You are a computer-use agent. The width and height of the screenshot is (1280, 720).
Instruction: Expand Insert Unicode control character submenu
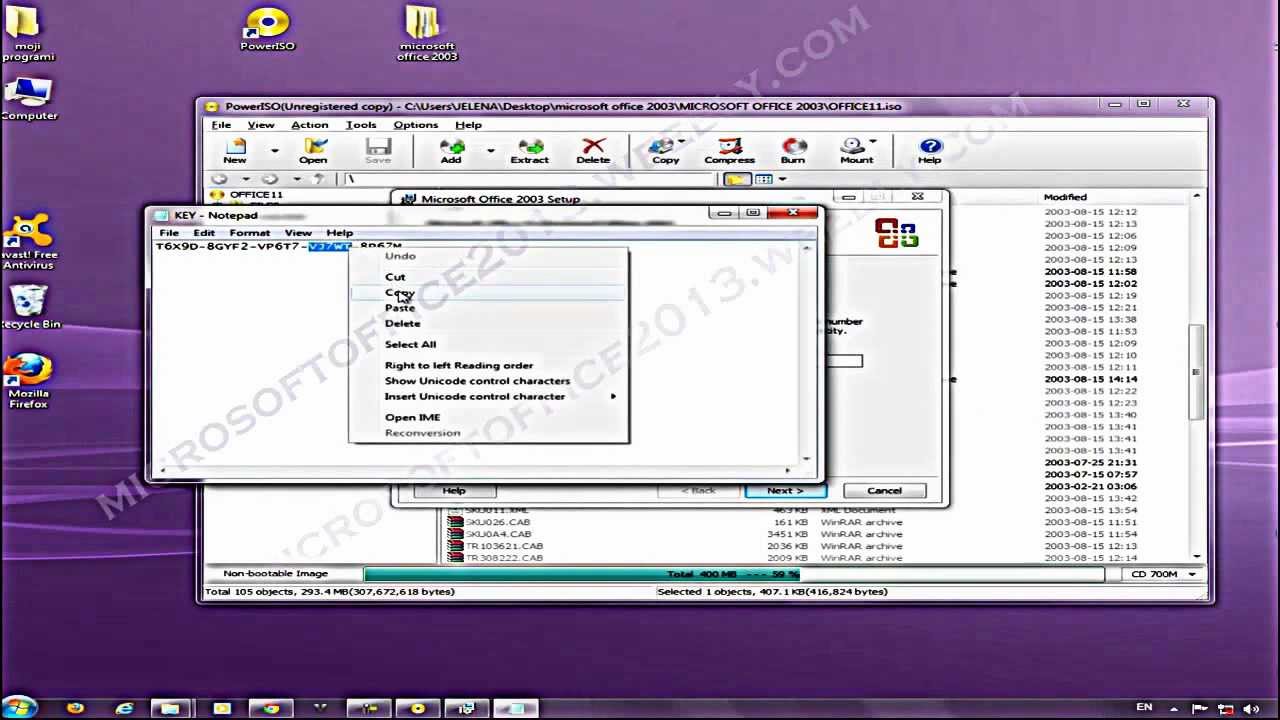coord(489,397)
